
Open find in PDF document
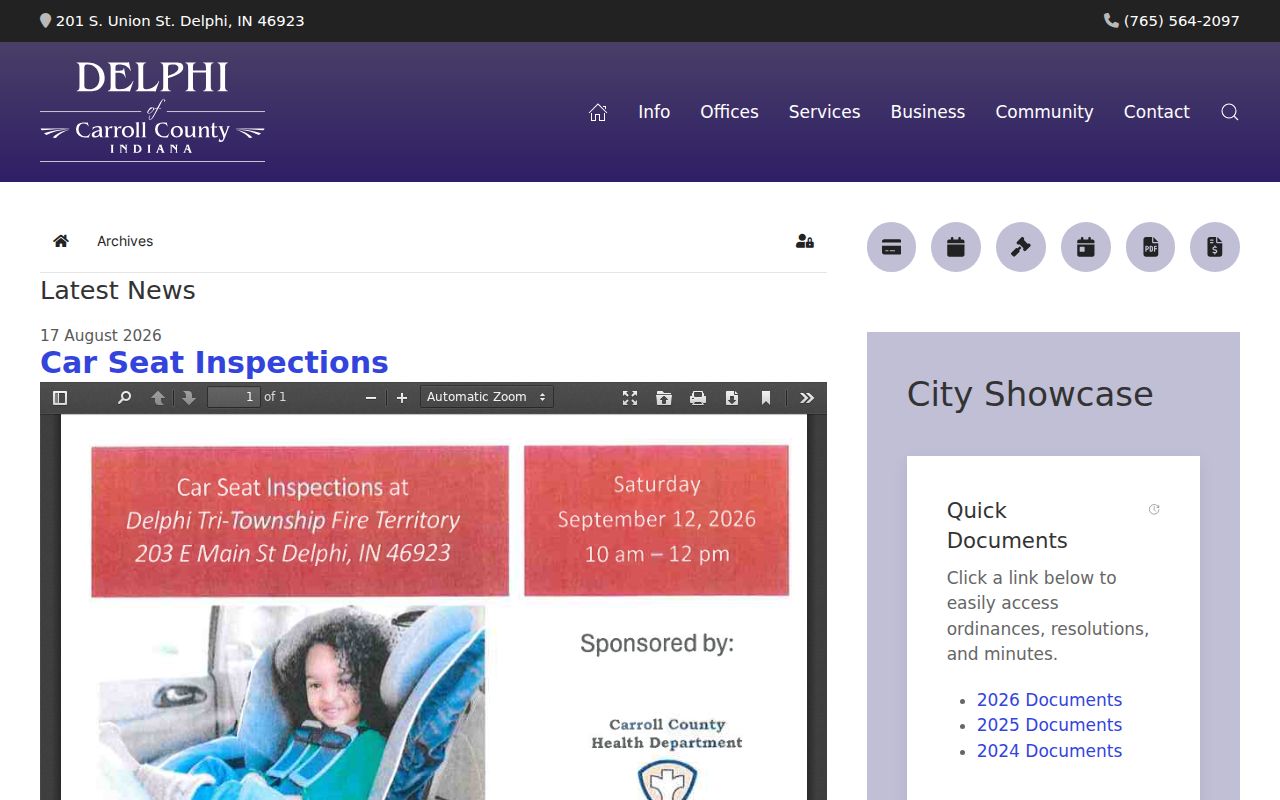pyautogui.click(x=124, y=398)
